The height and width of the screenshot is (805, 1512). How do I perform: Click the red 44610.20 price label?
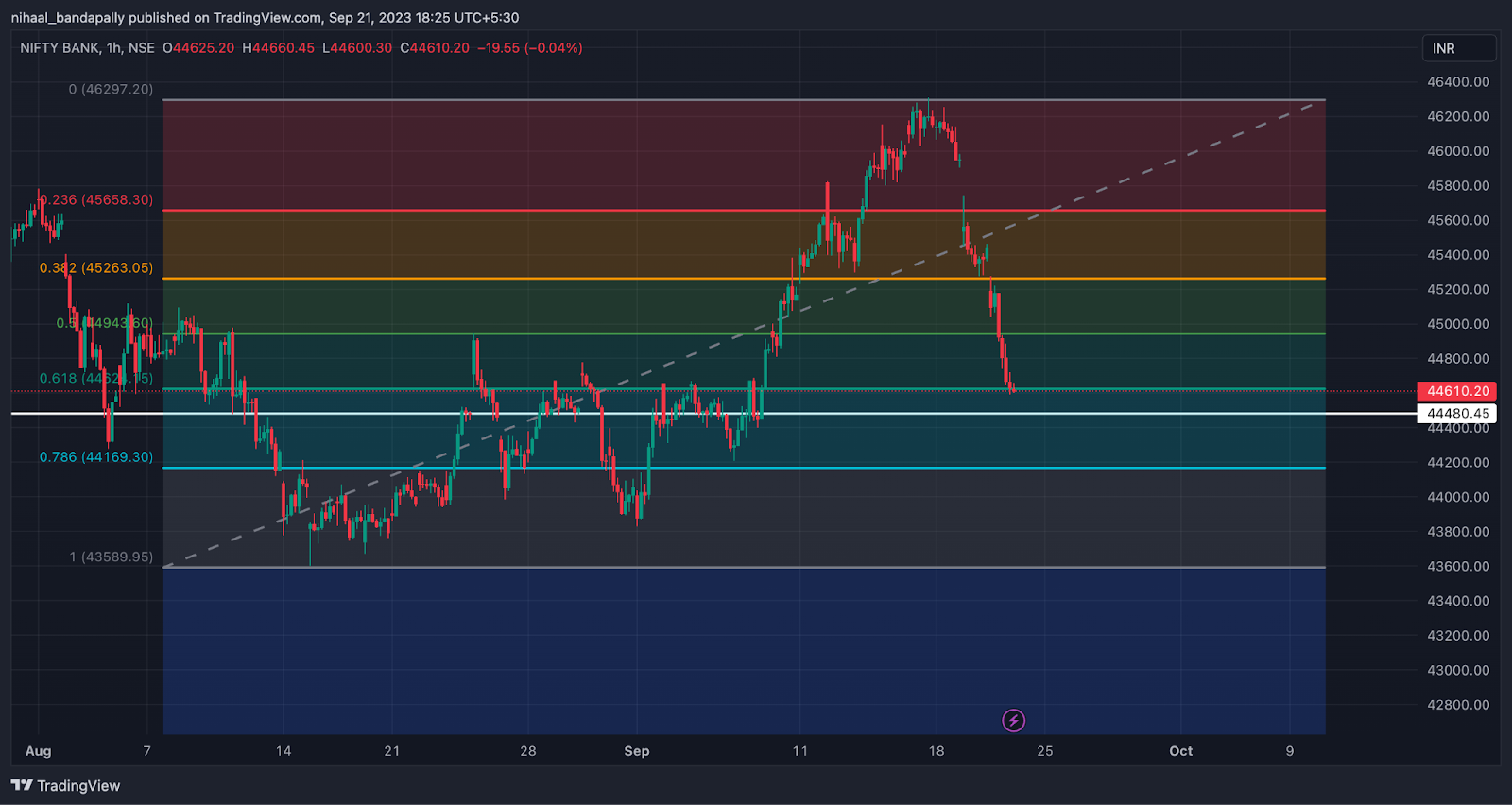point(1457,391)
